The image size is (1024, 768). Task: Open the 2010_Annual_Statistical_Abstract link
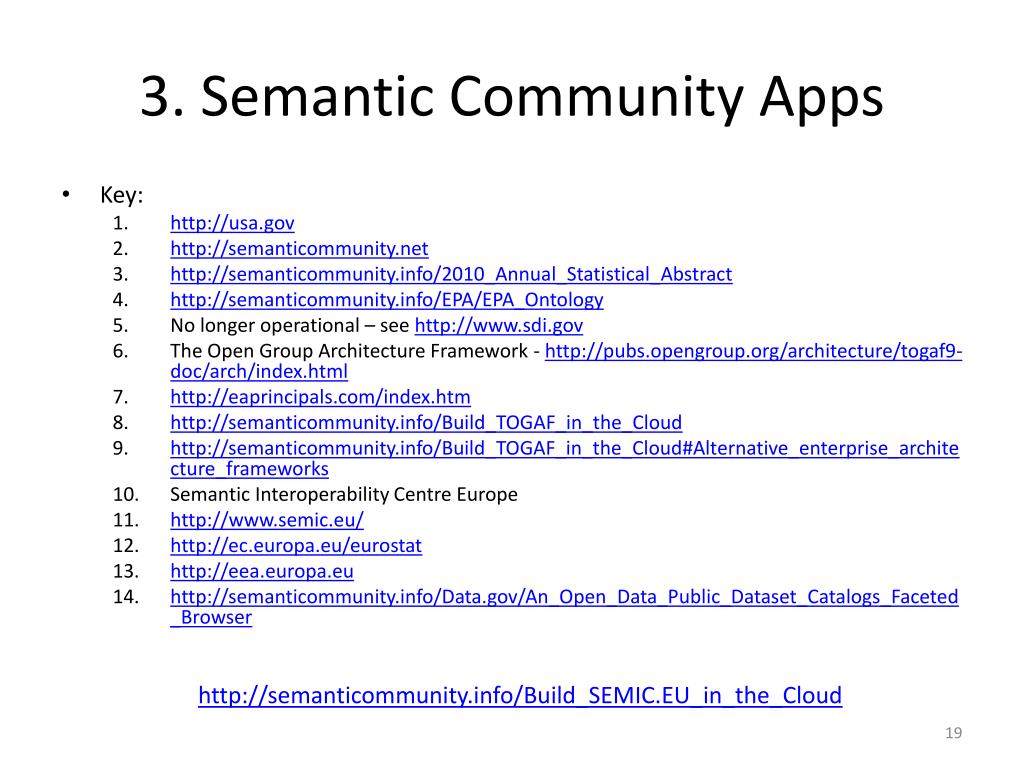[451, 274]
